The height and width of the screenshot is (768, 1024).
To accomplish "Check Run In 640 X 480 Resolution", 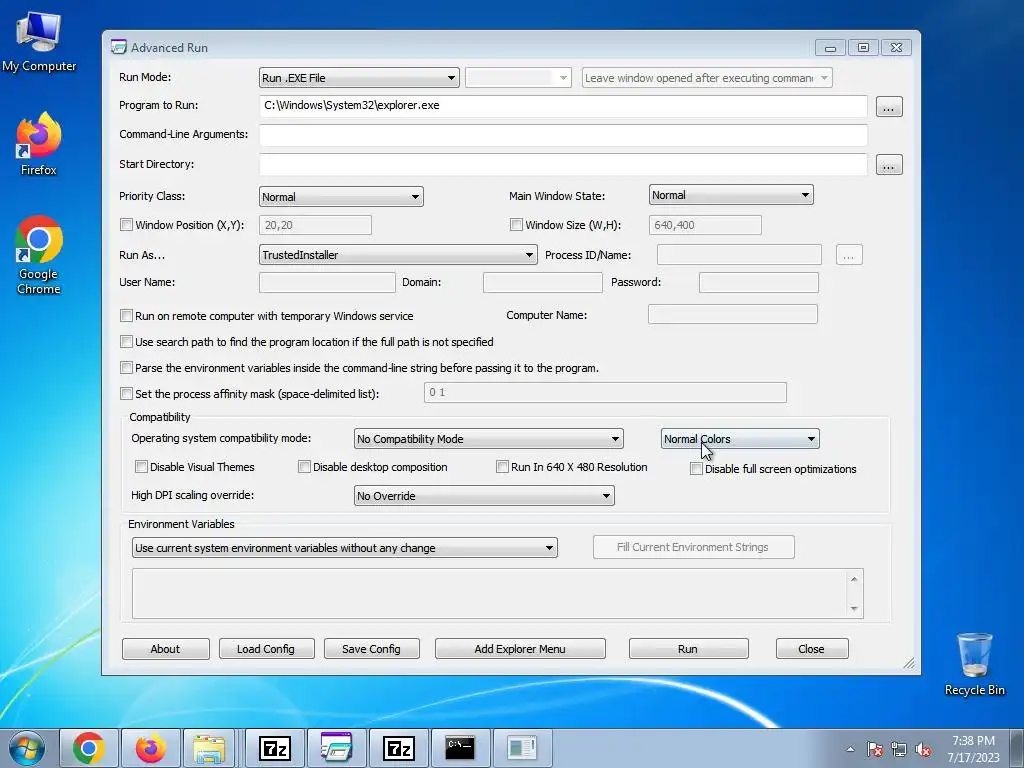I will 502,466.
